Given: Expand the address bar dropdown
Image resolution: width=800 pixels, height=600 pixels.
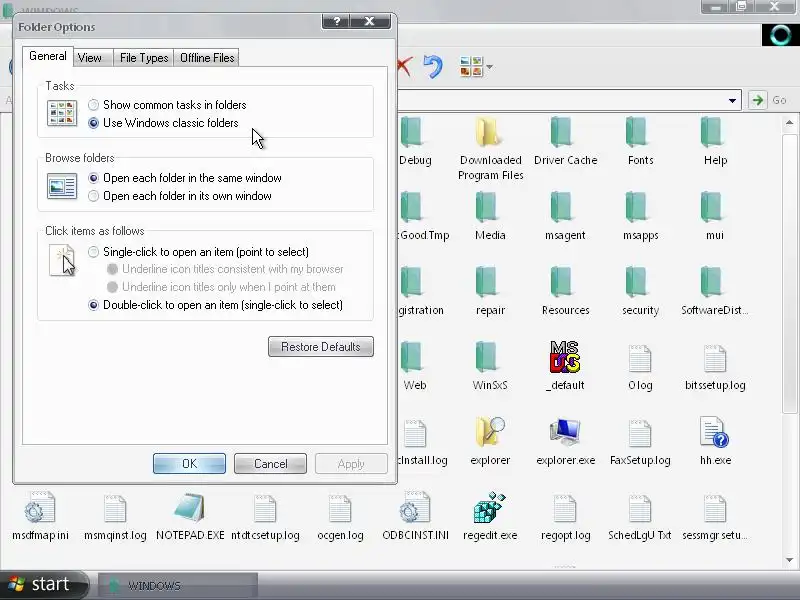Looking at the screenshot, I should click(x=732, y=101).
